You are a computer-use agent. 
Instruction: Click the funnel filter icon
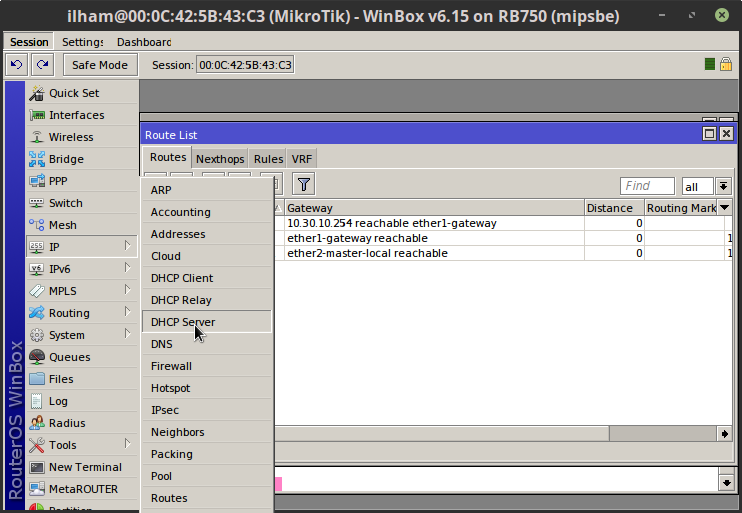tap(304, 185)
